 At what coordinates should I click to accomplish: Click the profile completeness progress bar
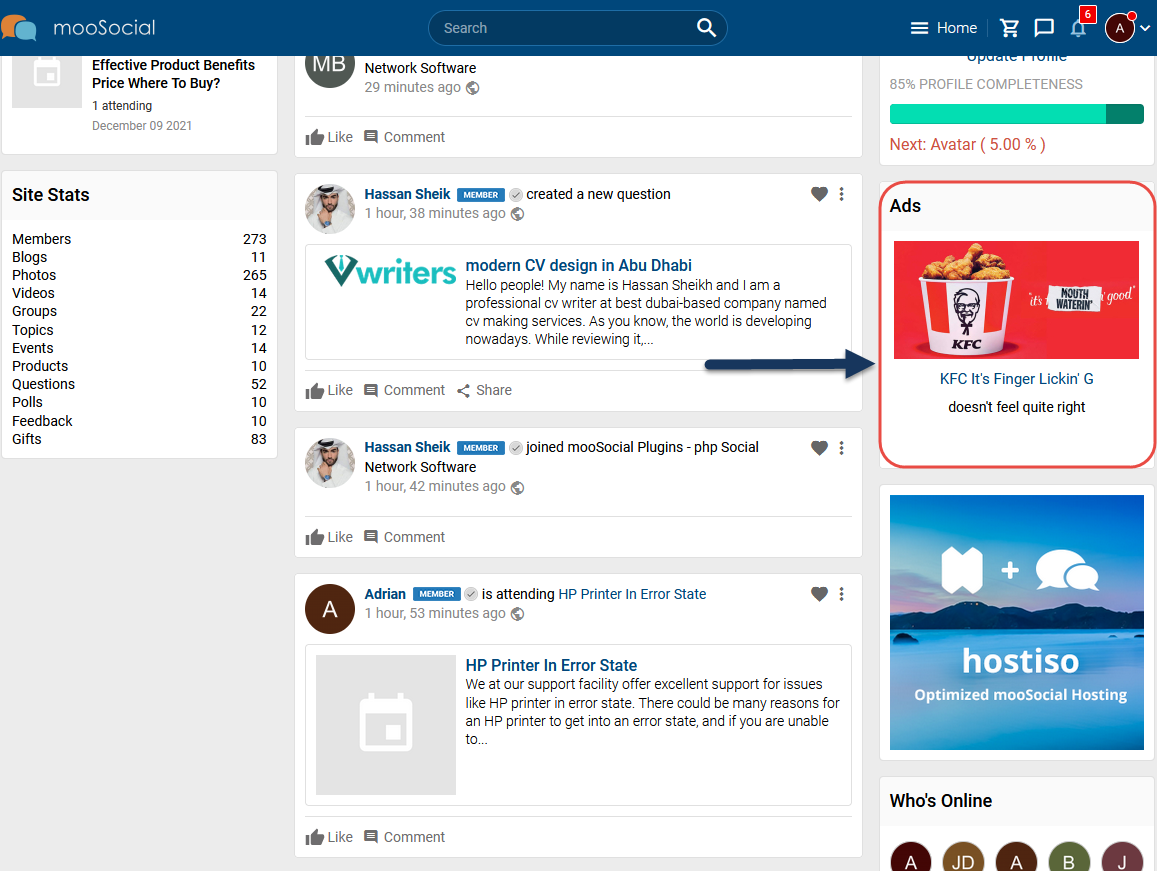(1016, 114)
